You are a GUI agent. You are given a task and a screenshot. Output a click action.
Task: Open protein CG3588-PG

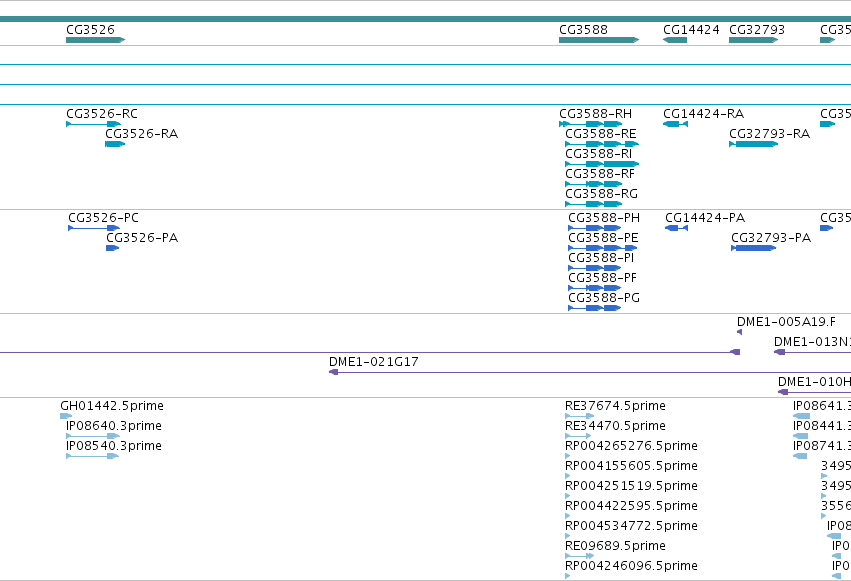click(x=604, y=298)
